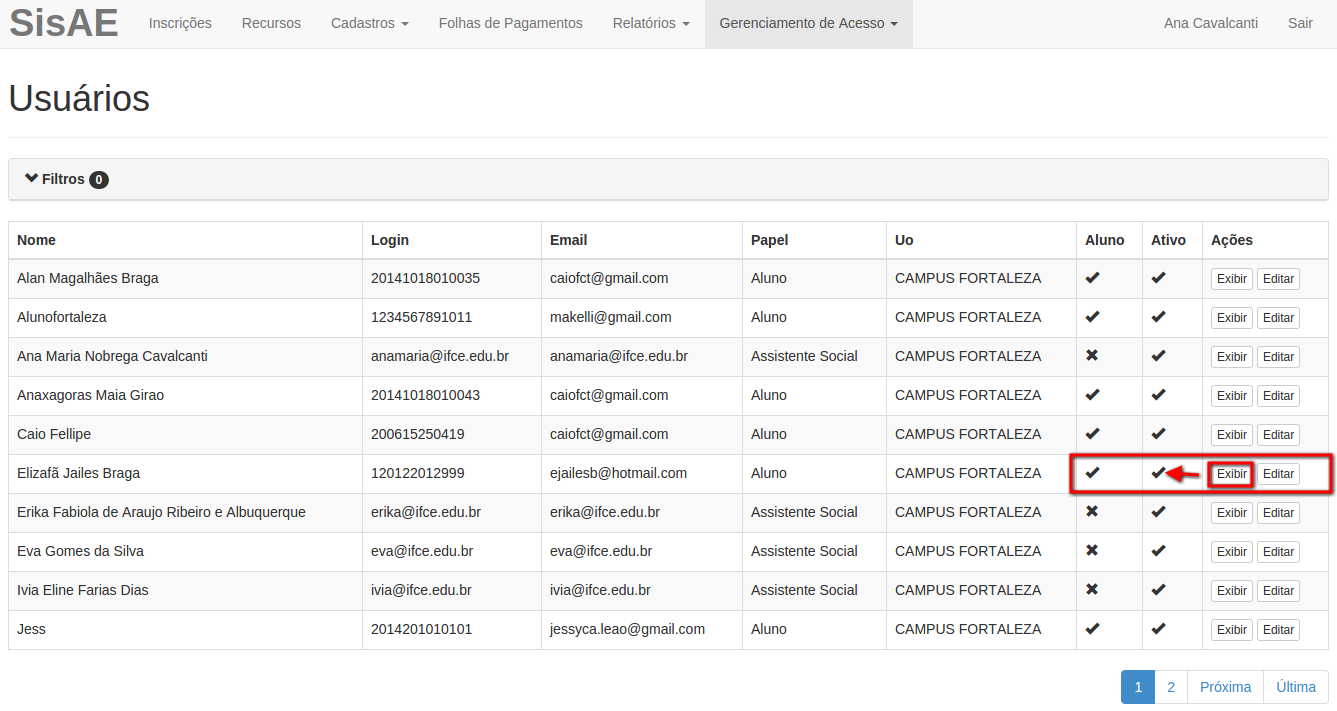The width and height of the screenshot is (1337, 711).
Task: Click Editar for Caio Fellipe
Action: click(x=1278, y=435)
